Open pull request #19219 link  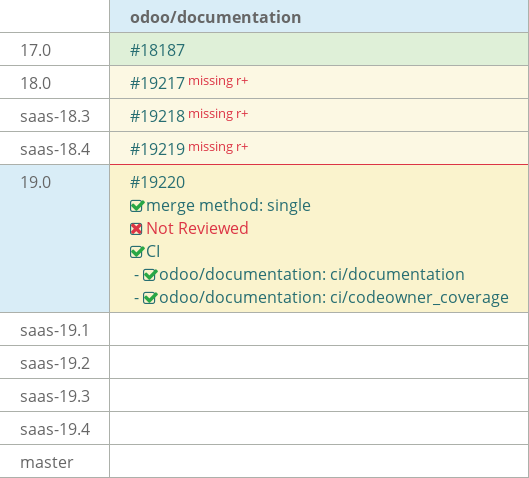(x=157, y=149)
